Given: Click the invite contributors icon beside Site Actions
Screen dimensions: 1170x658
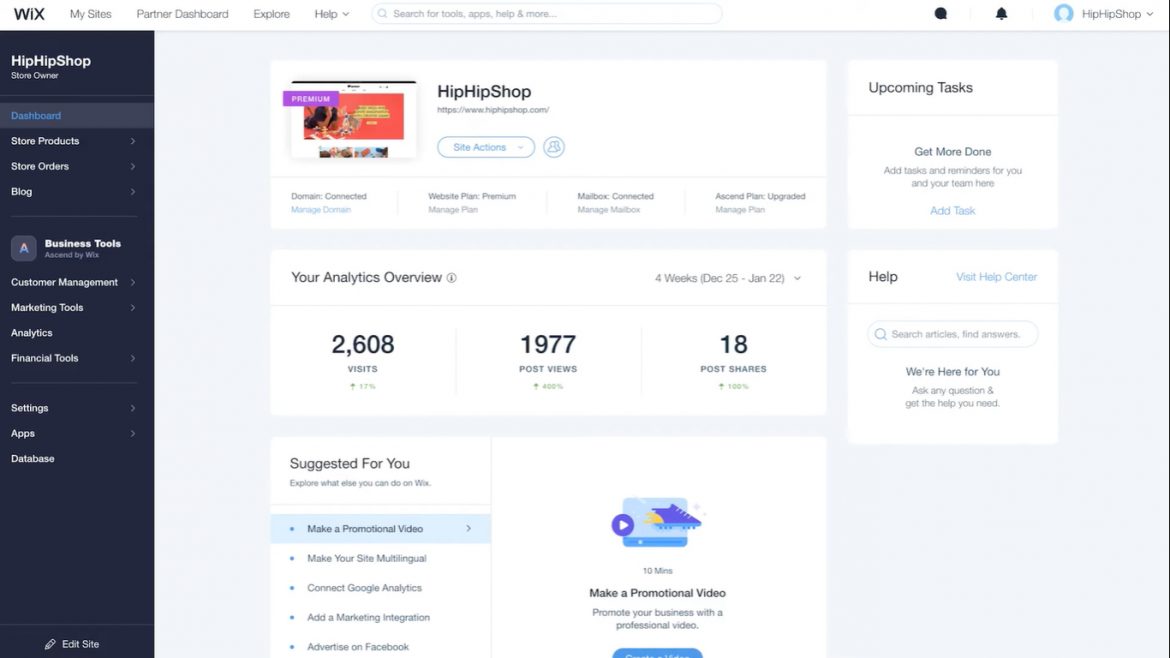Looking at the screenshot, I should pyautogui.click(x=553, y=146).
